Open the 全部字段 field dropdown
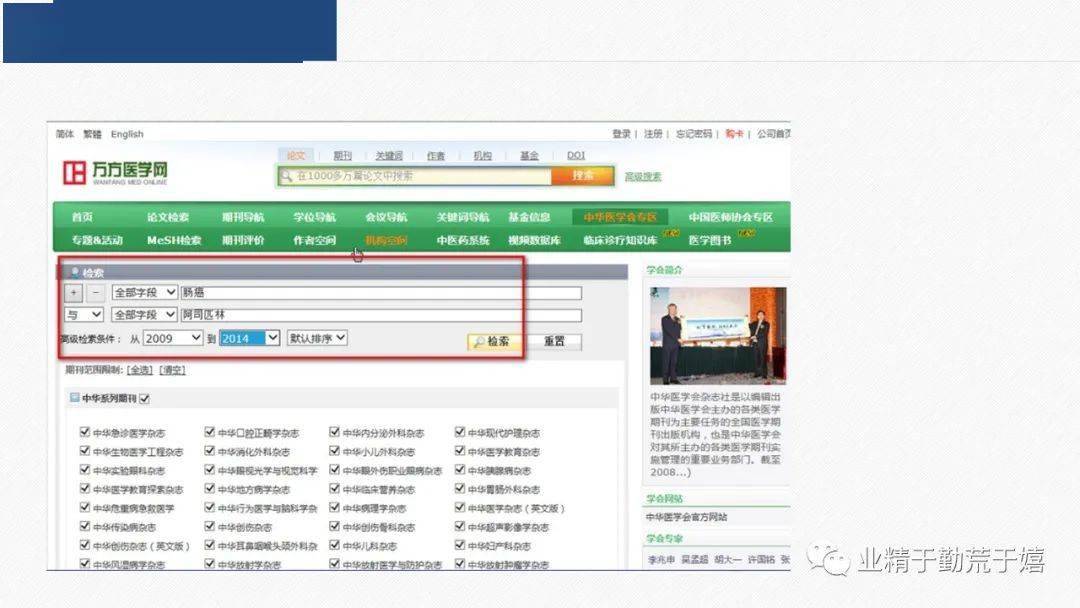The height and width of the screenshot is (608, 1080). [x=143, y=293]
